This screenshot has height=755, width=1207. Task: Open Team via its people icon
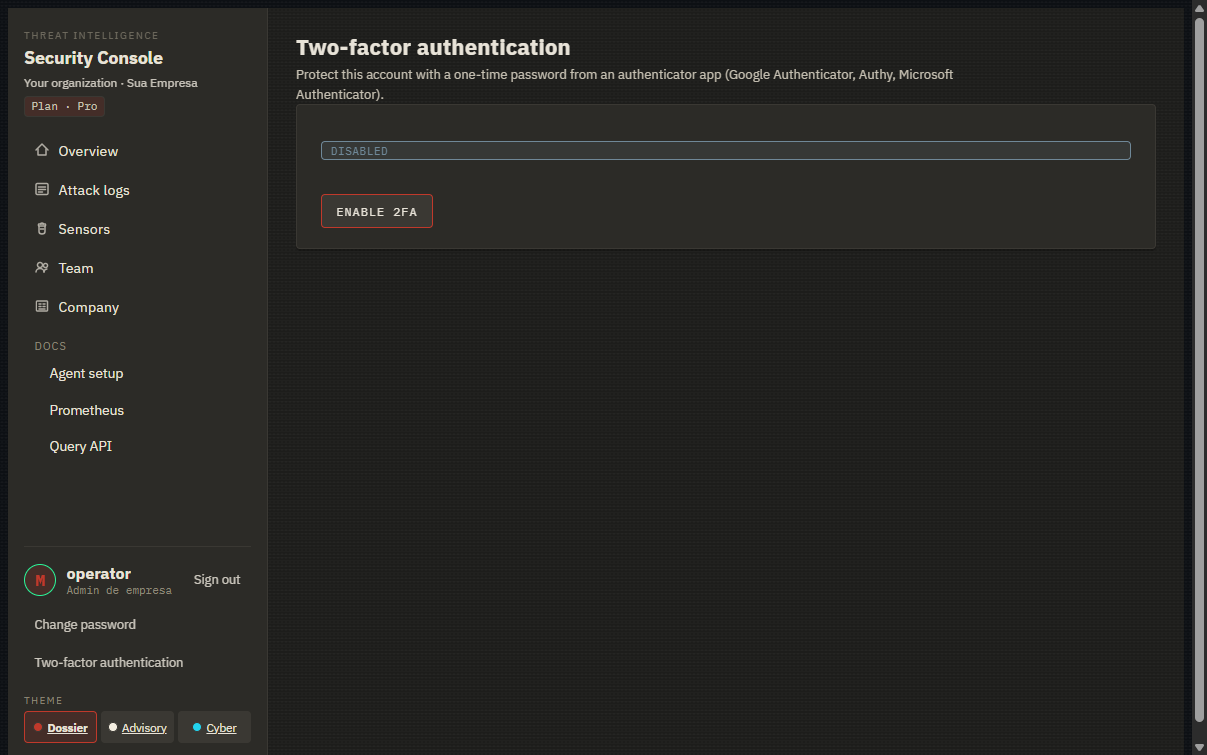pyautogui.click(x=42, y=268)
